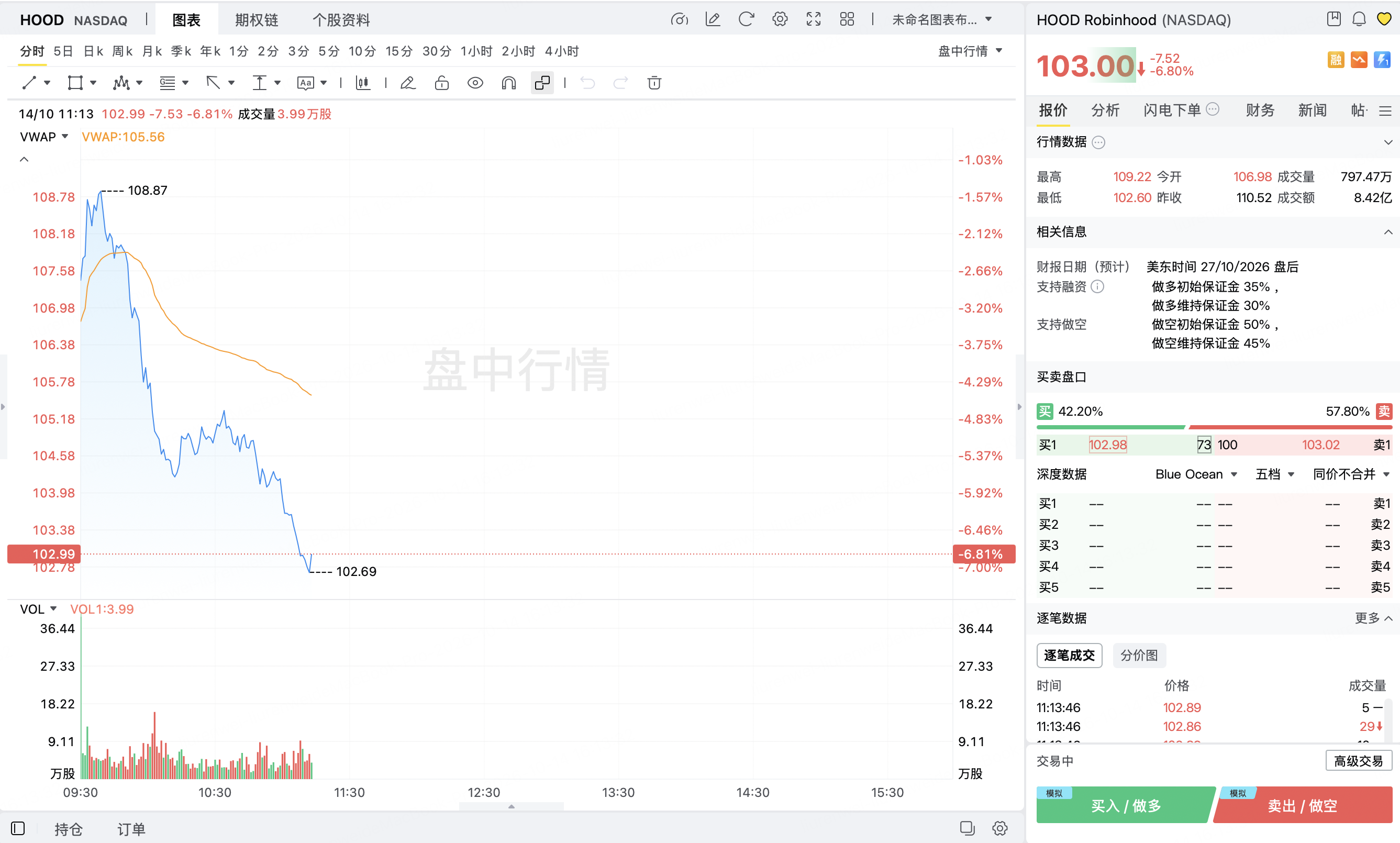The image size is (1400, 843).
Task: Open chart settings gear
Action: [780, 19]
